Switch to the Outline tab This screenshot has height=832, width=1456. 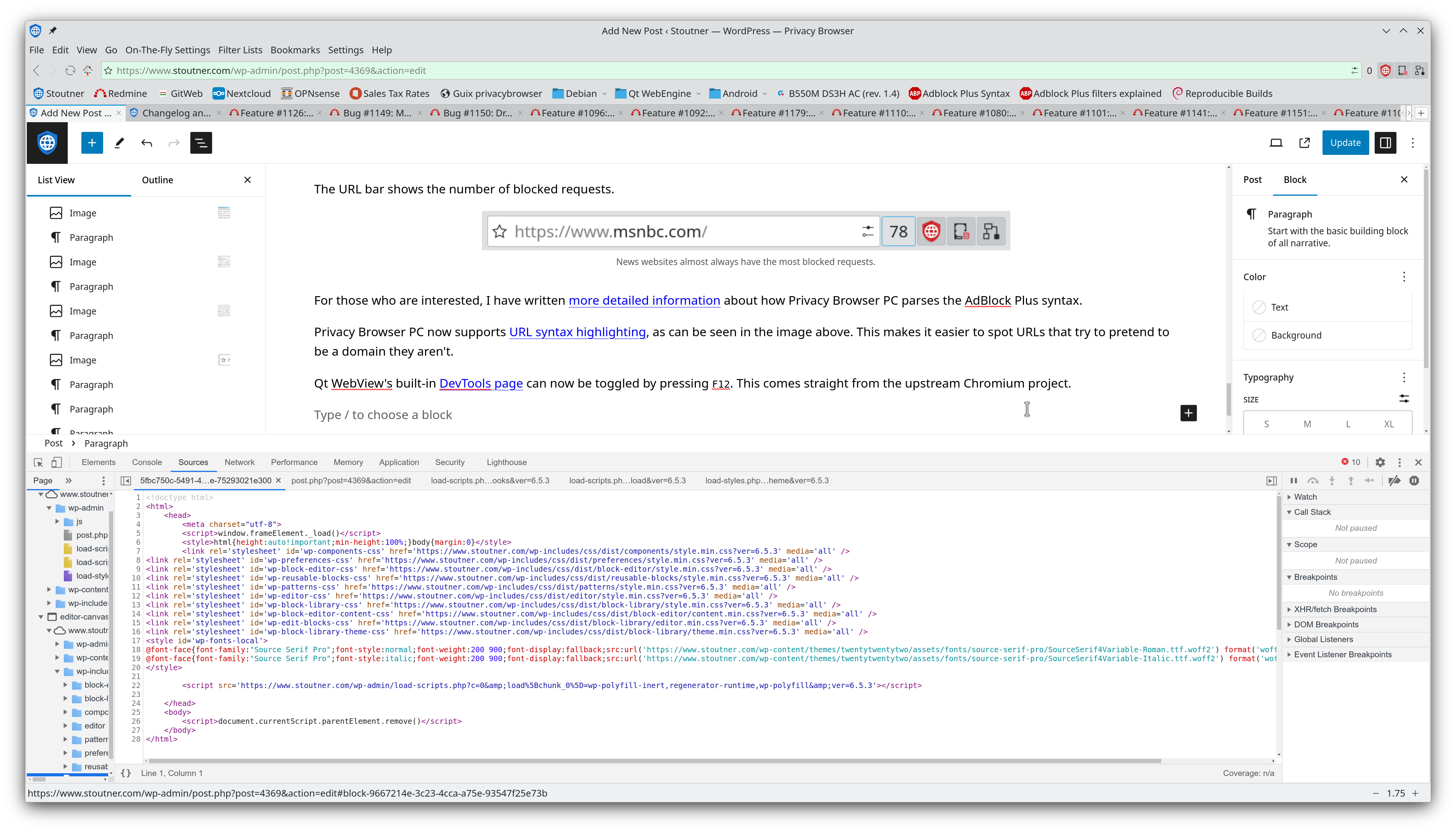coord(157,180)
